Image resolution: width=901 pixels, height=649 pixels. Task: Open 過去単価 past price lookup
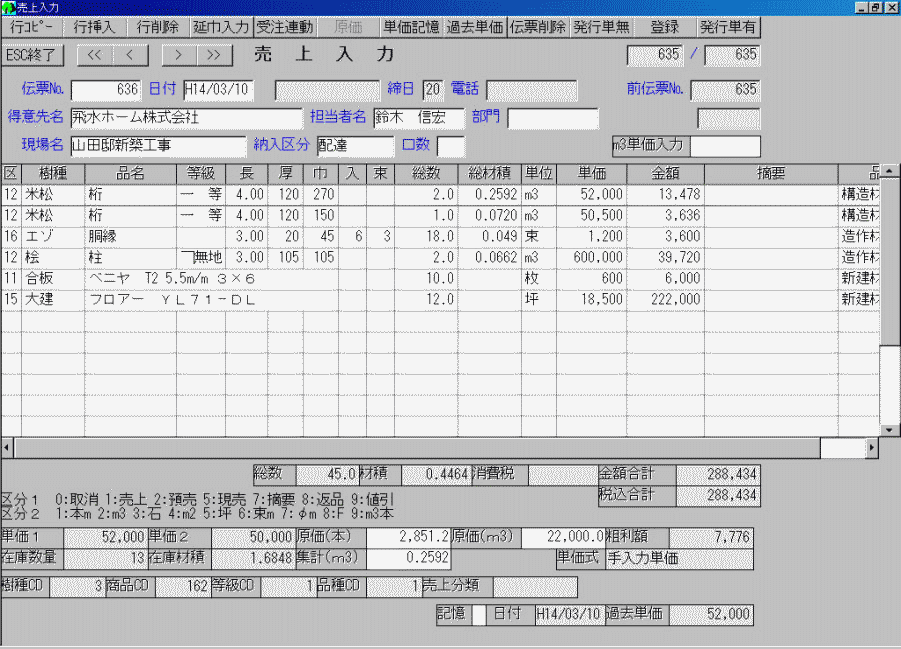click(475, 27)
